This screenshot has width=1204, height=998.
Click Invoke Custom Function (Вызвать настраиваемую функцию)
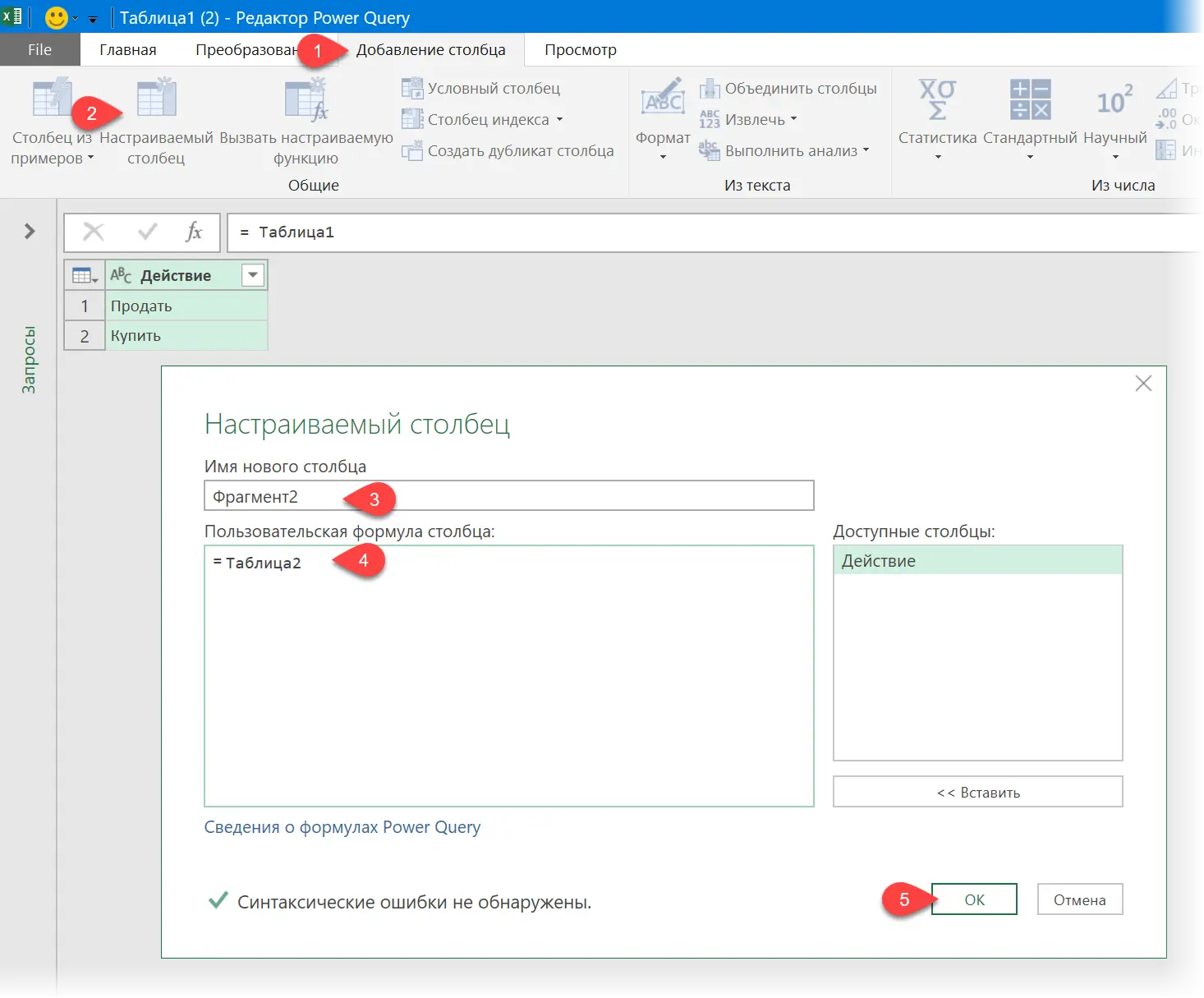[x=306, y=122]
